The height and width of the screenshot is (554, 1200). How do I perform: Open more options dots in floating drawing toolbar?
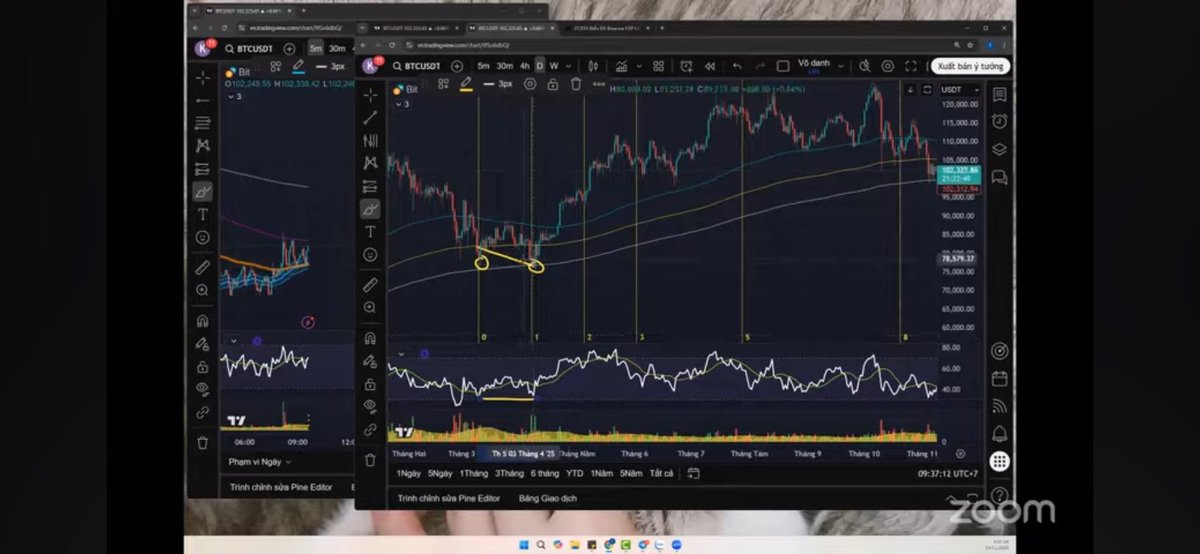600,84
